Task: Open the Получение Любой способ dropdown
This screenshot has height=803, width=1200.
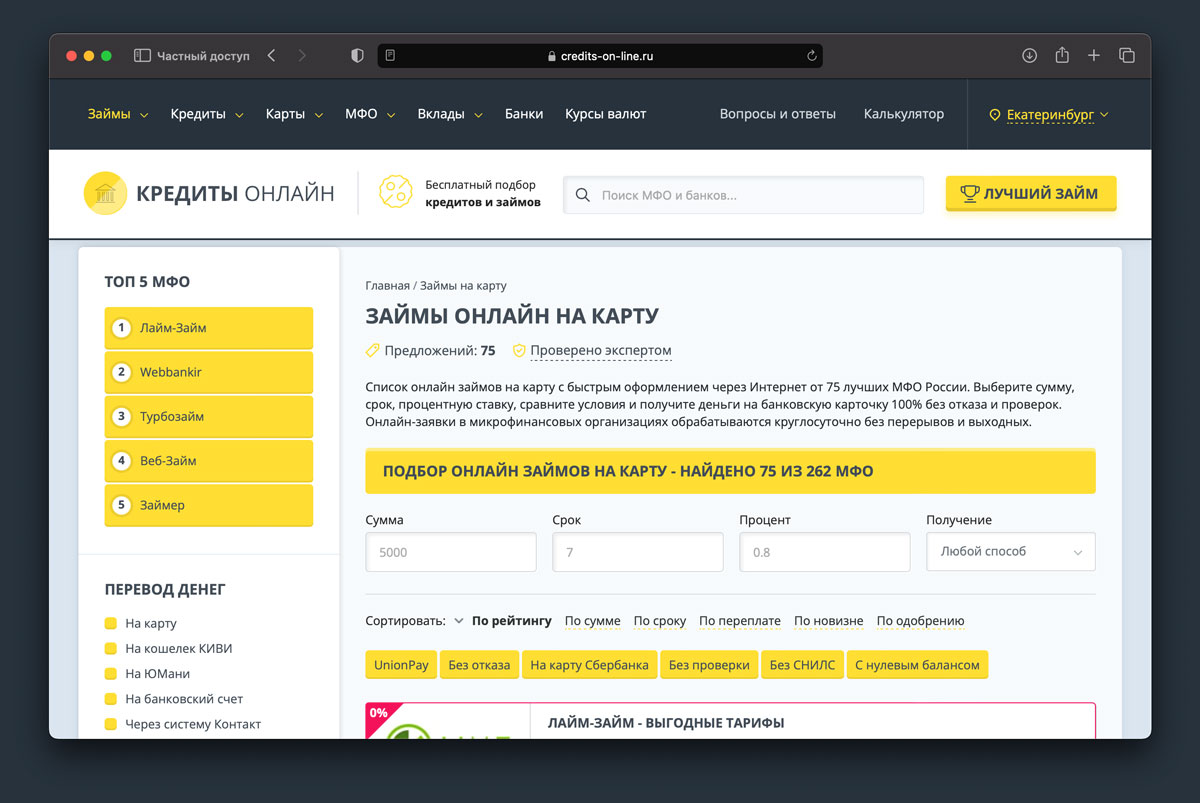Action: (1011, 552)
